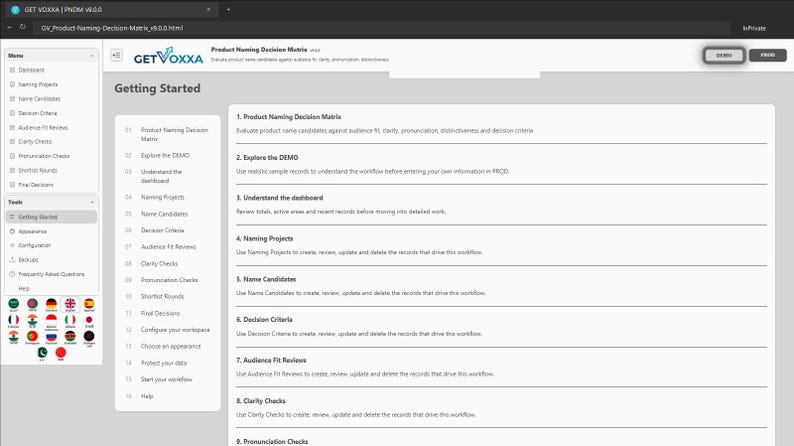Choose the Kiswahili Kenya flag

pos(70,337)
